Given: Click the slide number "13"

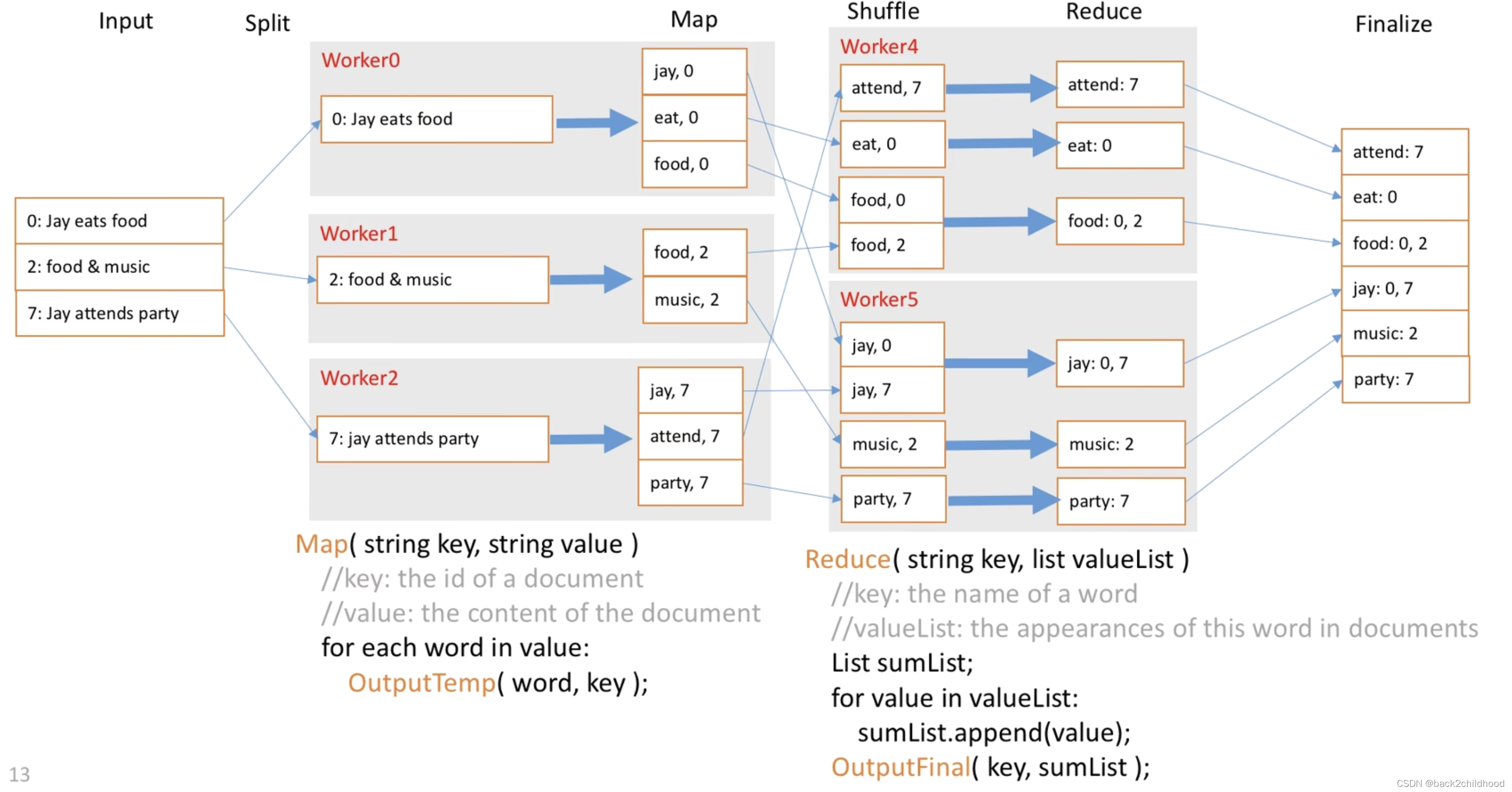Looking at the screenshot, I should click(x=19, y=775).
